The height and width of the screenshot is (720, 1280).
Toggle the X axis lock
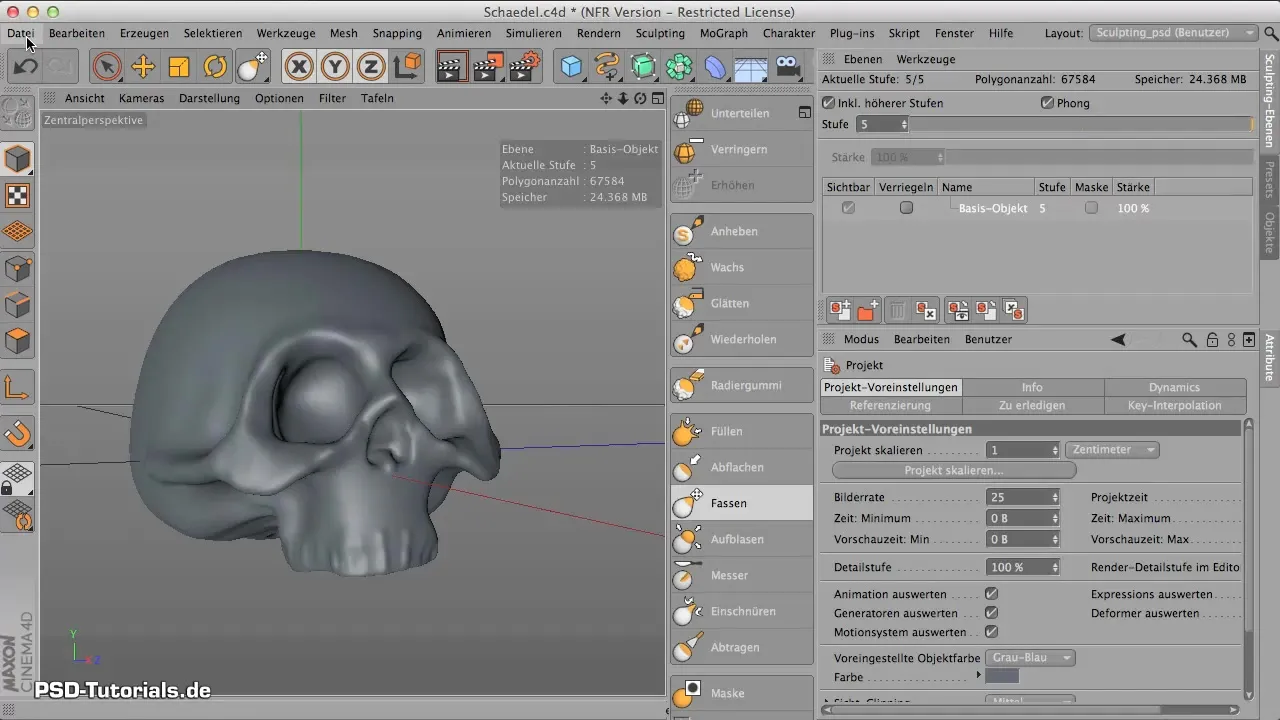pos(299,67)
